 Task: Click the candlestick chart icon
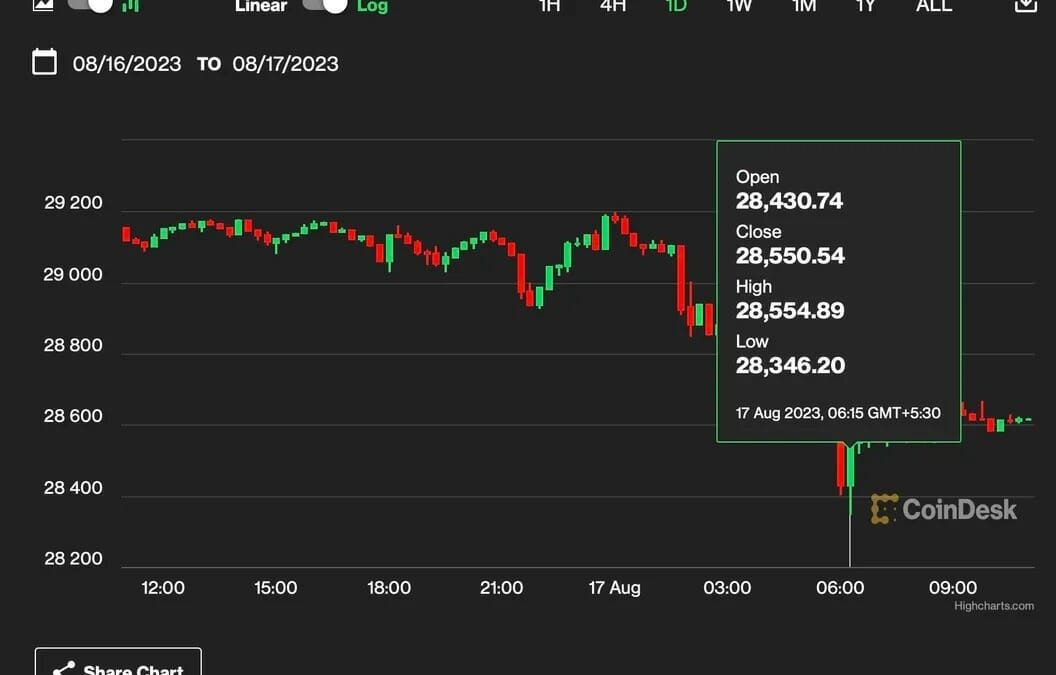[x=130, y=5]
